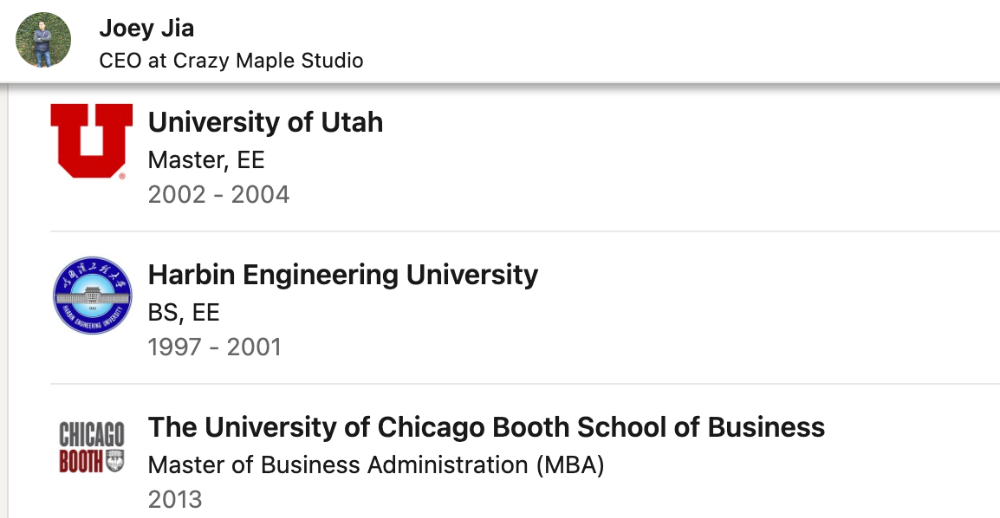Viewport: 1000px width, 518px height.
Task: Click Joey Jia's profile photo
Action: pyautogui.click(x=43, y=40)
